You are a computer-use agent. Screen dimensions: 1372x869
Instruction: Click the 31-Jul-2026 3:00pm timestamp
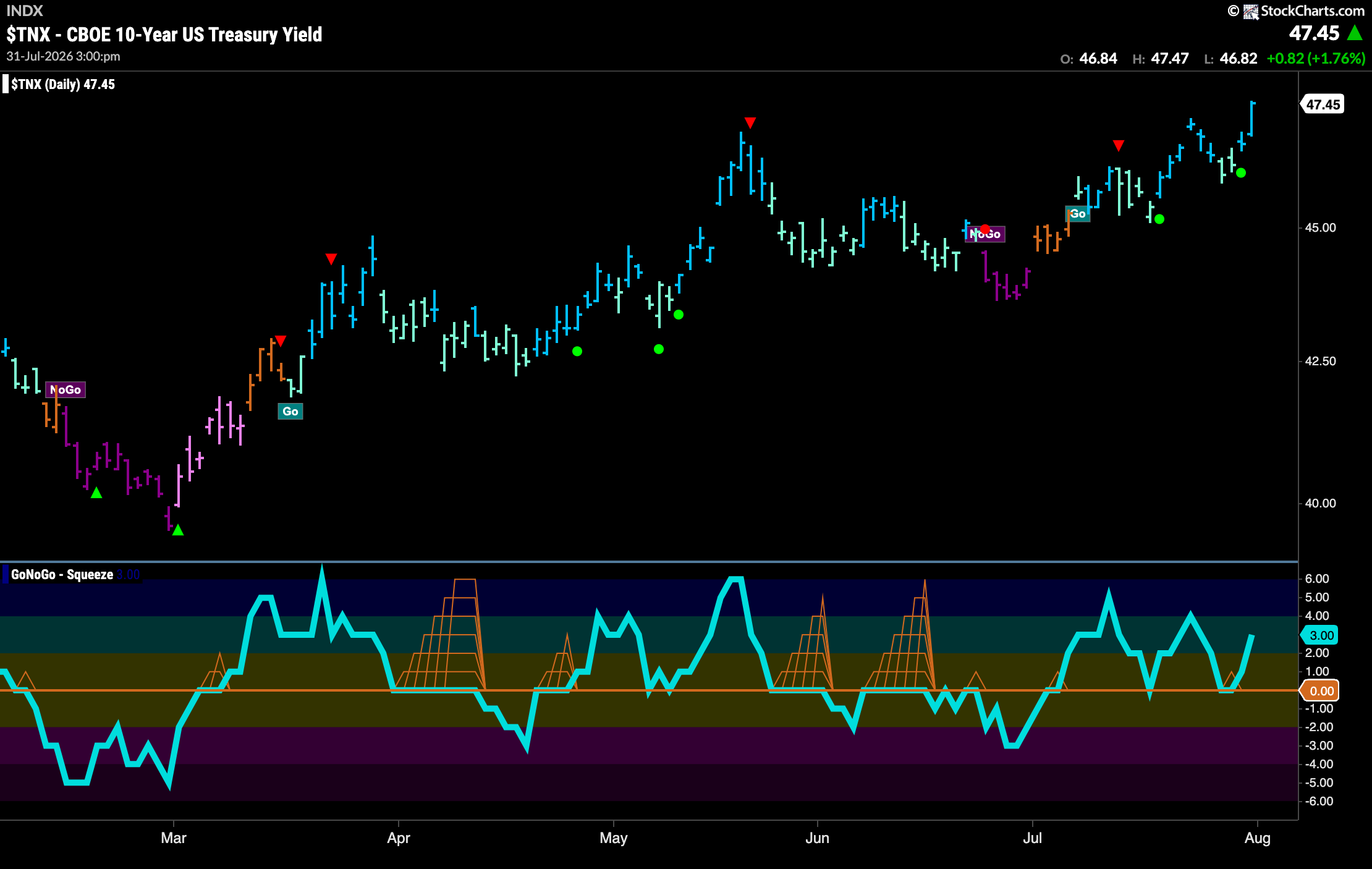tap(64, 56)
